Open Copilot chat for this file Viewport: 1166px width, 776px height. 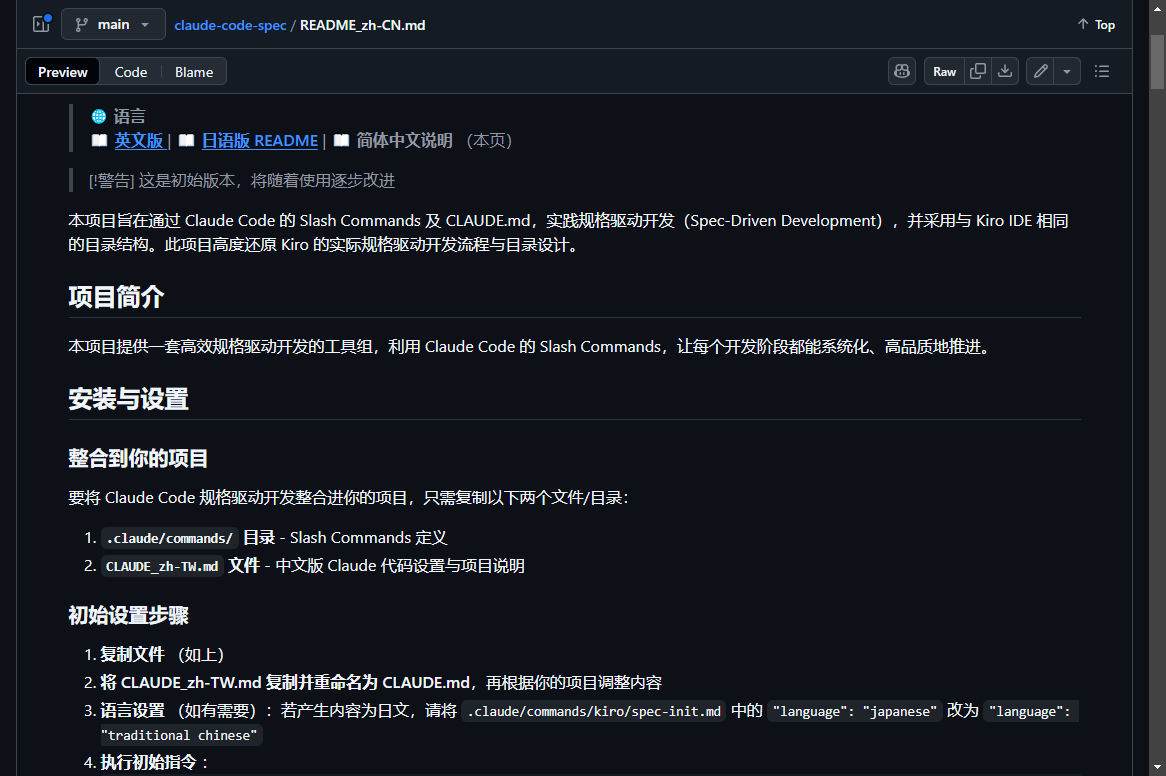902,71
